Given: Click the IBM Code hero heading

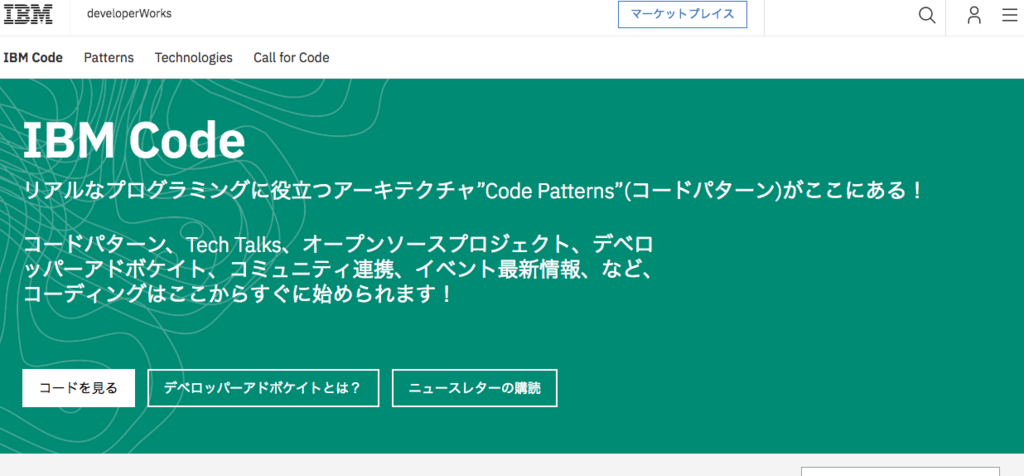Looking at the screenshot, I should 134,140.
